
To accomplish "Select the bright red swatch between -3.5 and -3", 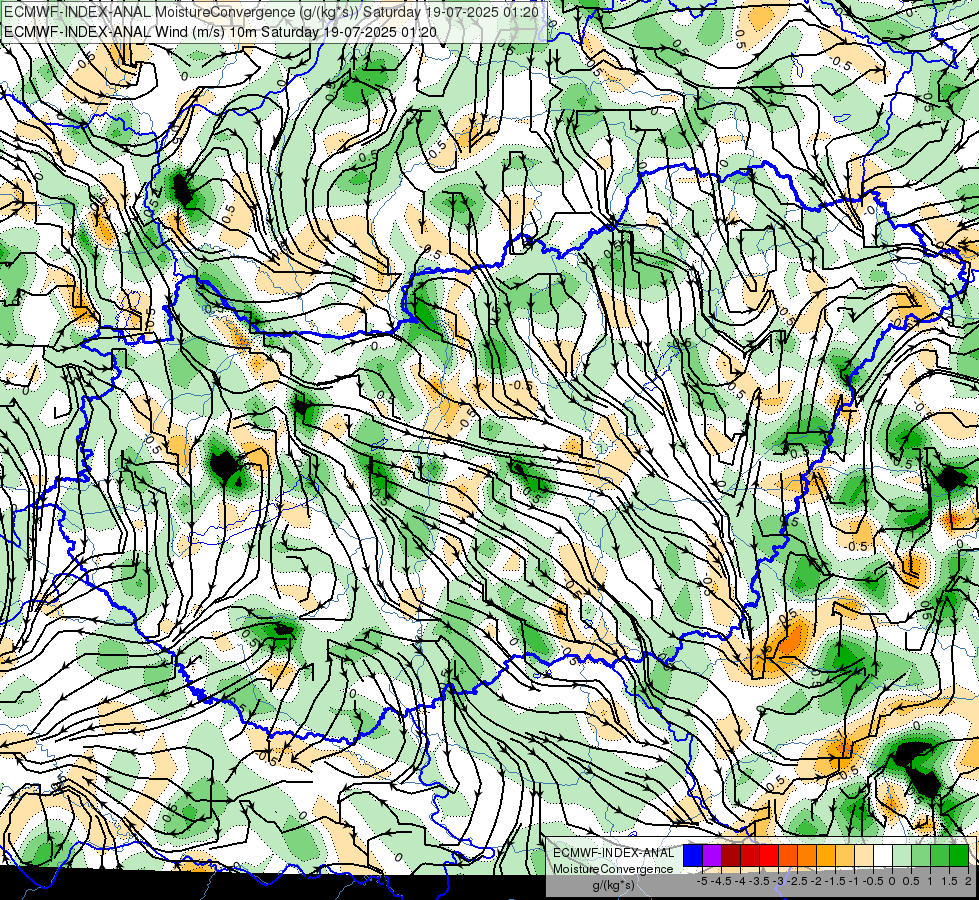I will [x=769, y=855].
